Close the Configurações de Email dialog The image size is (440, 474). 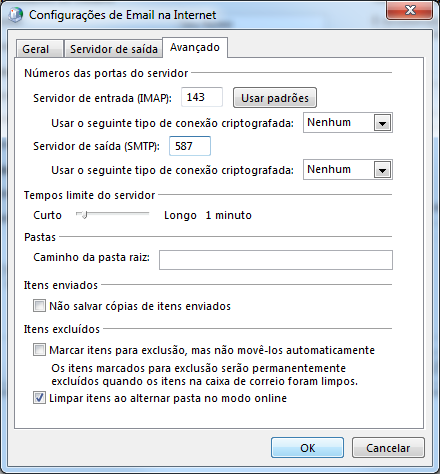point(410,10)
